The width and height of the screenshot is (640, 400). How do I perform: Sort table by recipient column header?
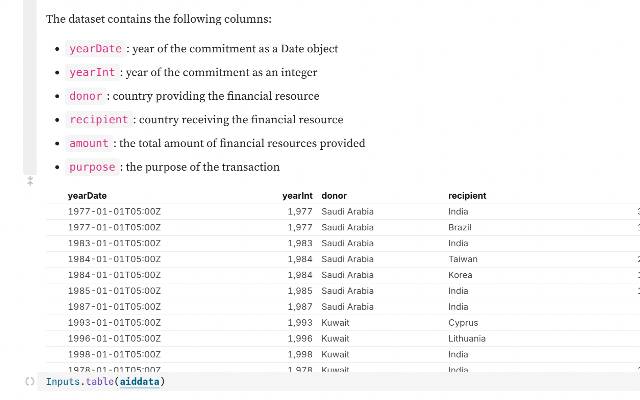[467, 196]
